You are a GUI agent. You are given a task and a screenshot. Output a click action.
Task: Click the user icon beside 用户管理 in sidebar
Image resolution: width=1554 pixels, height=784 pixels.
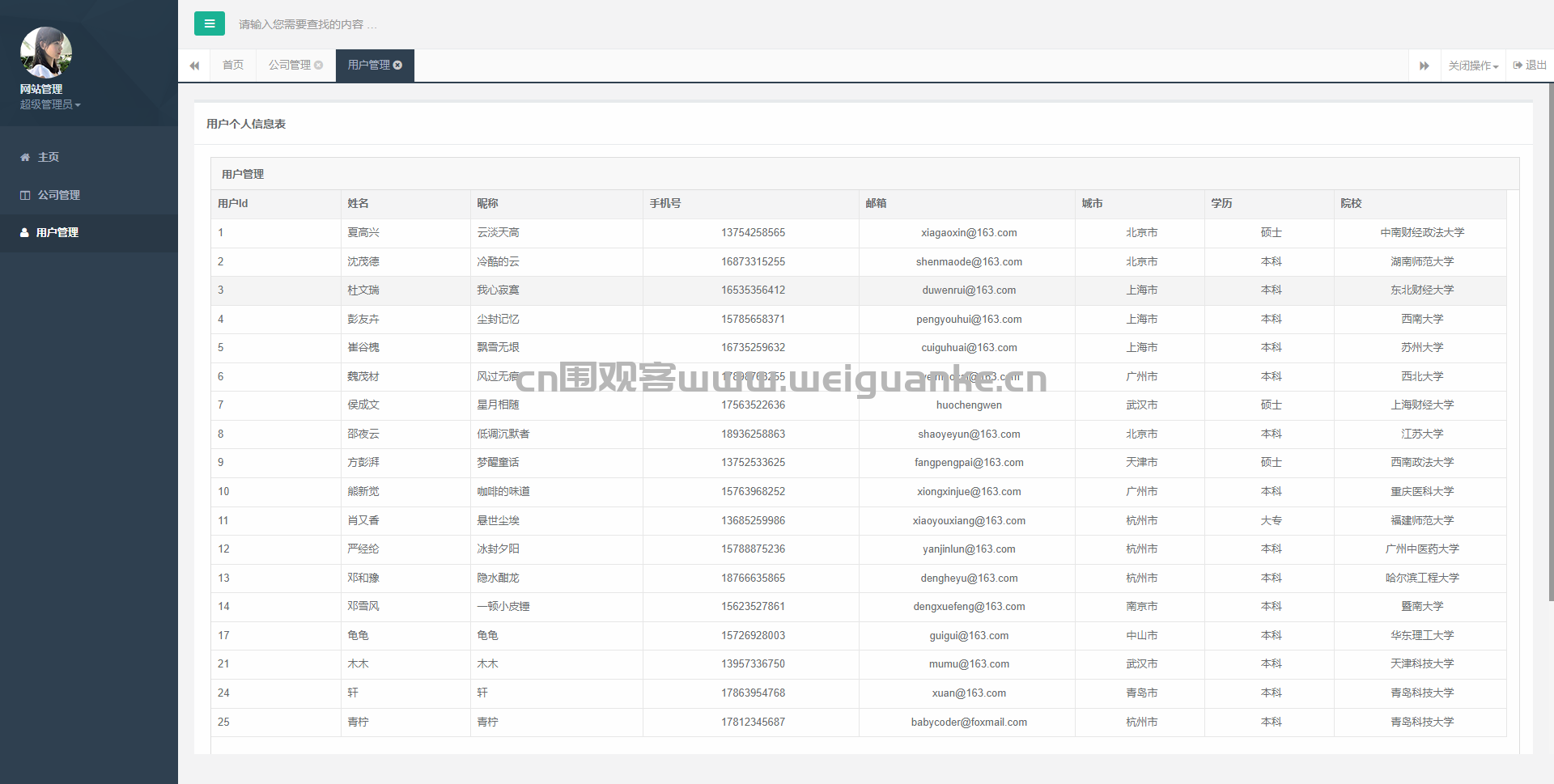pos(24,233)
